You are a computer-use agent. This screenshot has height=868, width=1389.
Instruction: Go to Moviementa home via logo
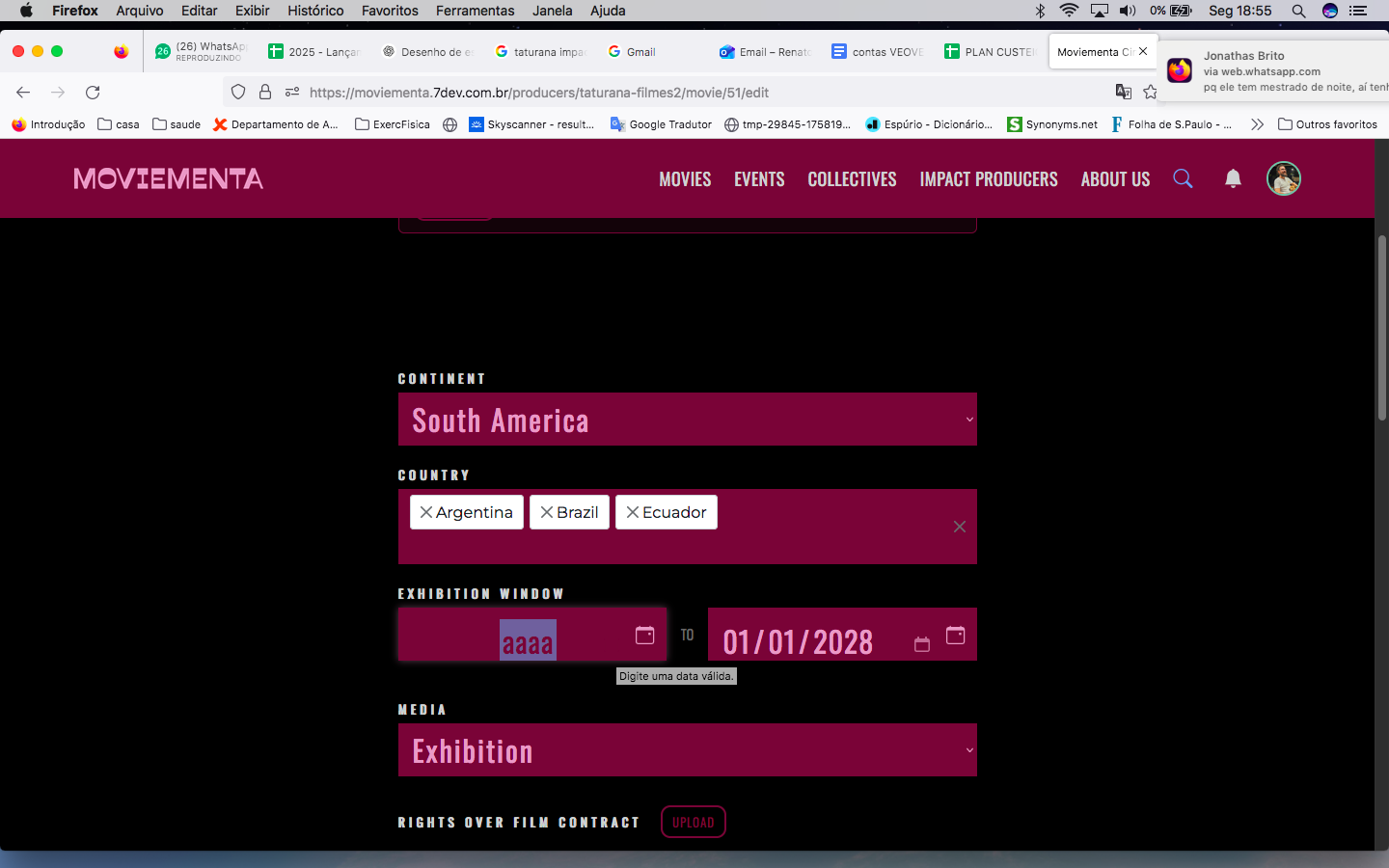pos(168,178)
